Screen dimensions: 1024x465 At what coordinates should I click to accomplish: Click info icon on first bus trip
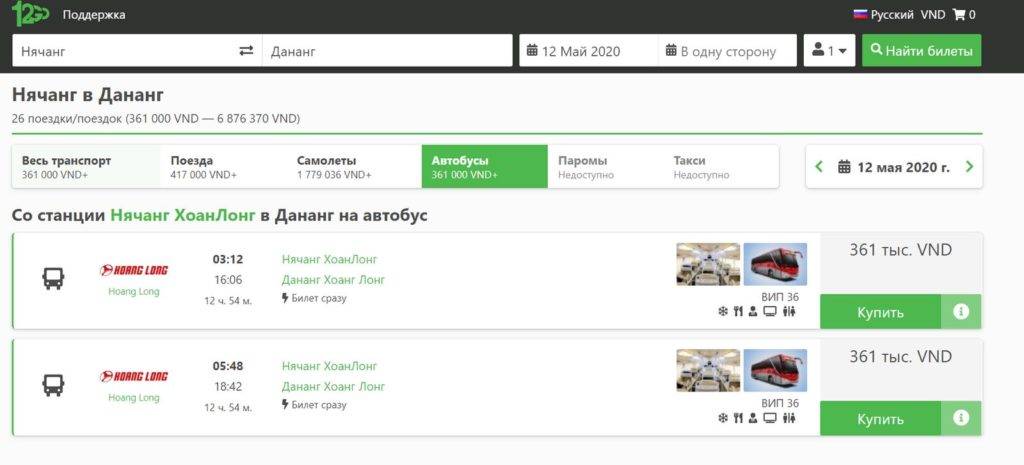(961, 312)
